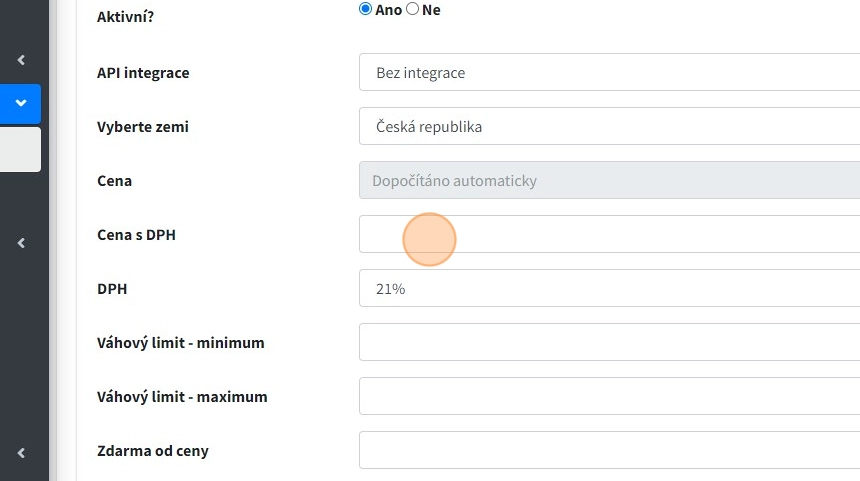
Task: Click the Cena s DPH input field
Action: [x=609, y=235]
